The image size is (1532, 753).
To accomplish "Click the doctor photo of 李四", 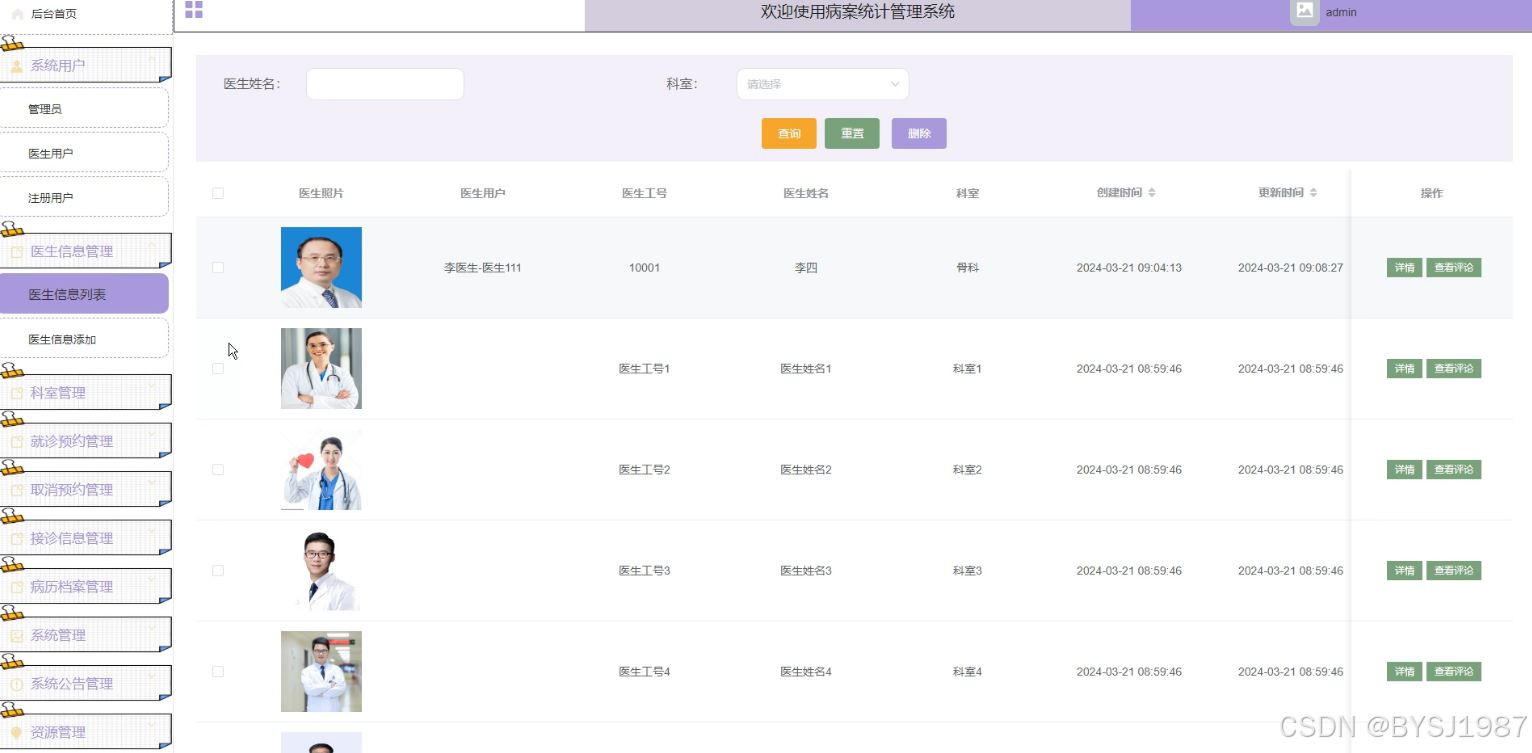I will [321, 267].
